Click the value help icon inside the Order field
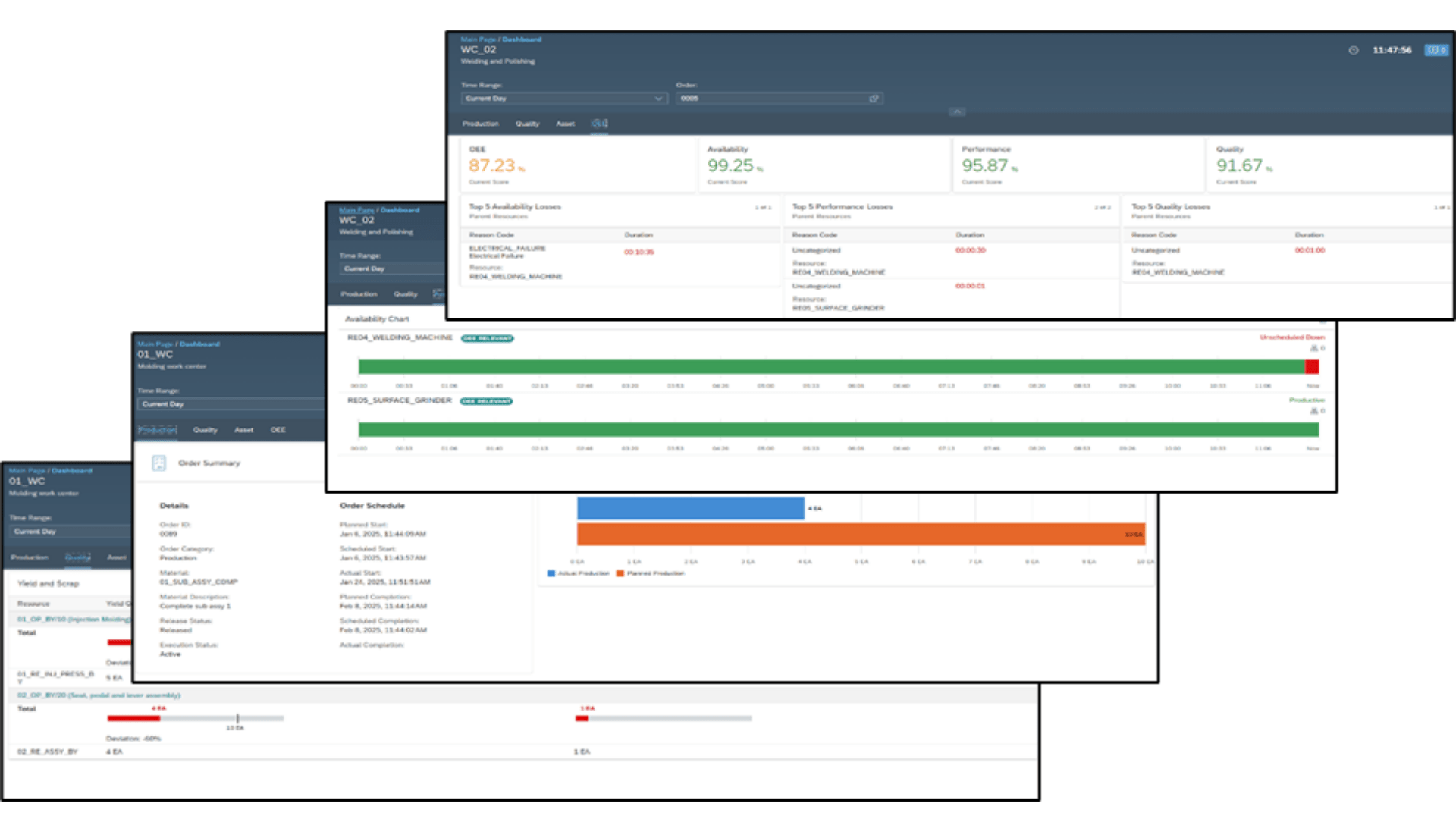This screenshot has height=819, width=1456. point(874,99)
